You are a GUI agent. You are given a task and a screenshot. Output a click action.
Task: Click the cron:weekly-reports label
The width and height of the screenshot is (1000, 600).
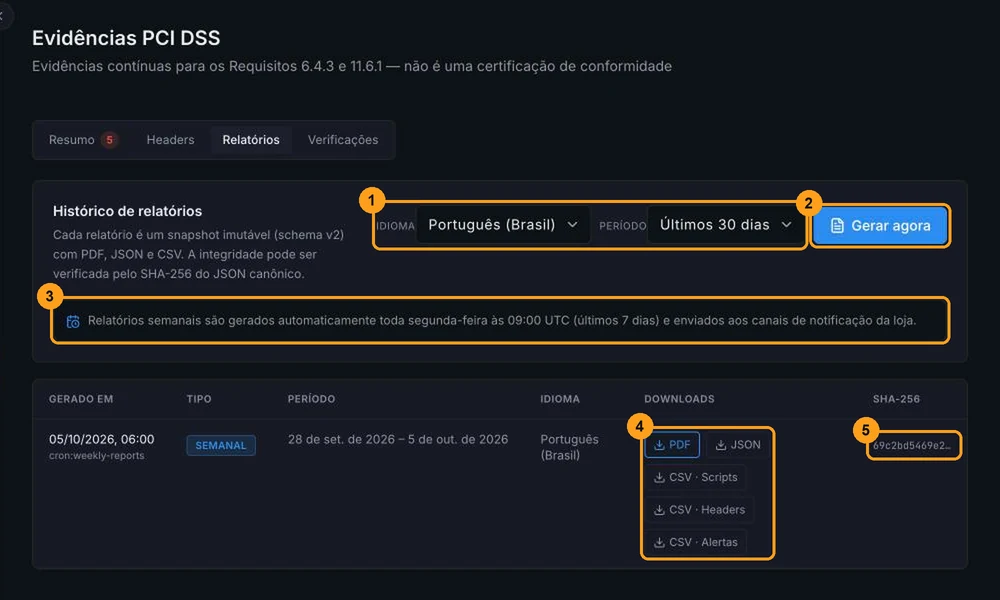[x=96, y=456]
